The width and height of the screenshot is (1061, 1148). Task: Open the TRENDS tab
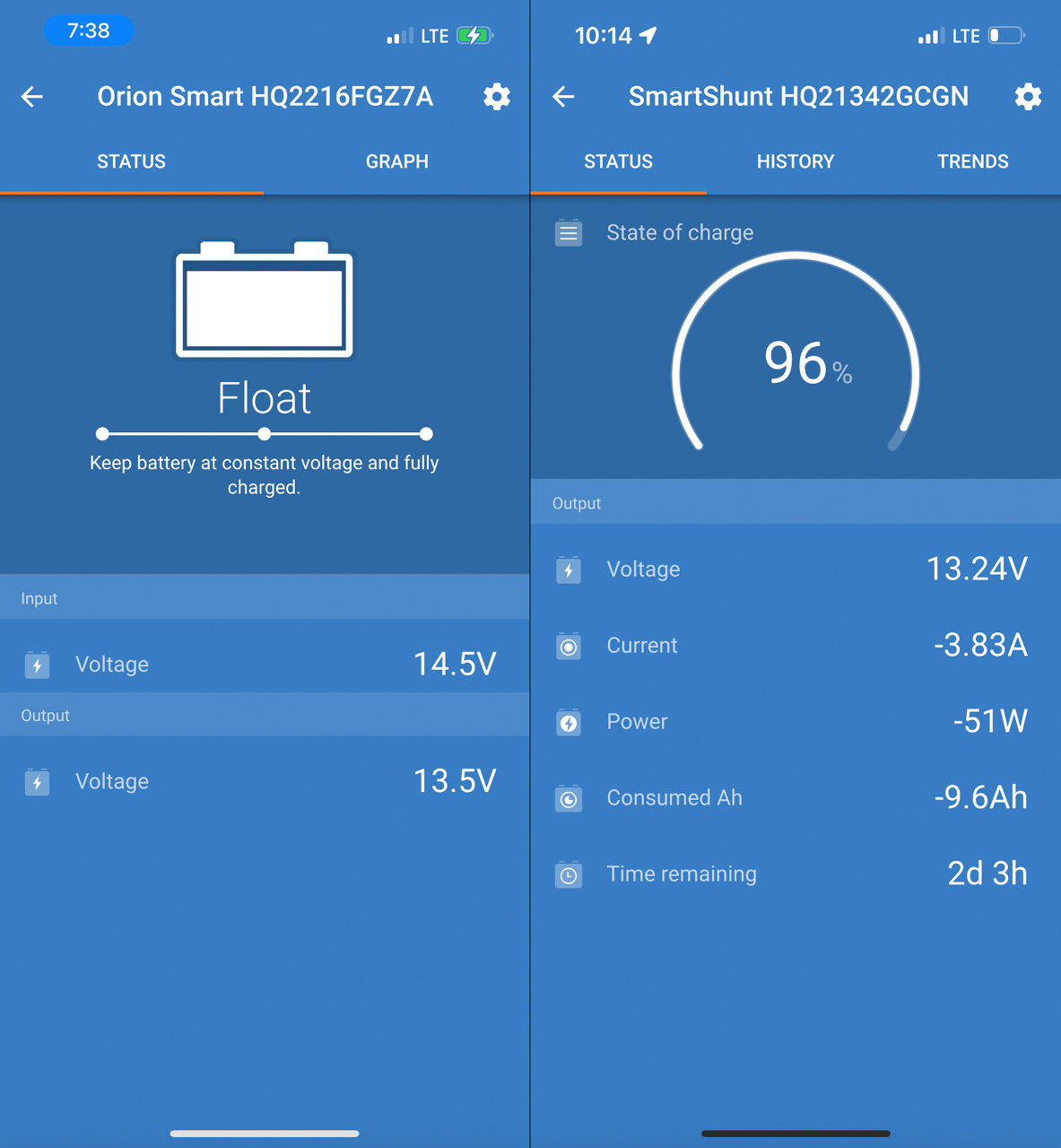tap(973, 162)
